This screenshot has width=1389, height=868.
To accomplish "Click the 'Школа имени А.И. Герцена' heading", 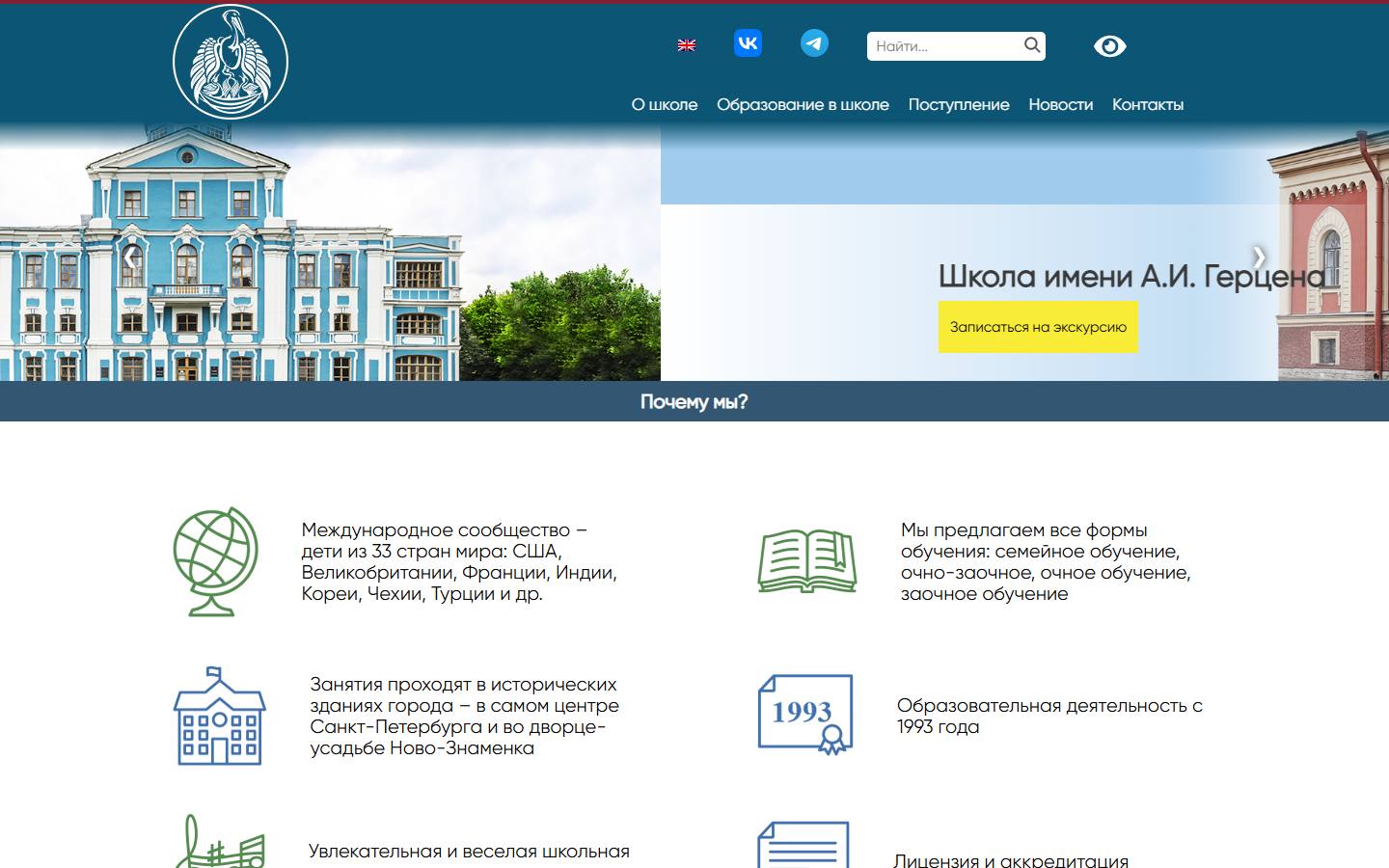I will pyautogui.click(x=1131, y=277).
